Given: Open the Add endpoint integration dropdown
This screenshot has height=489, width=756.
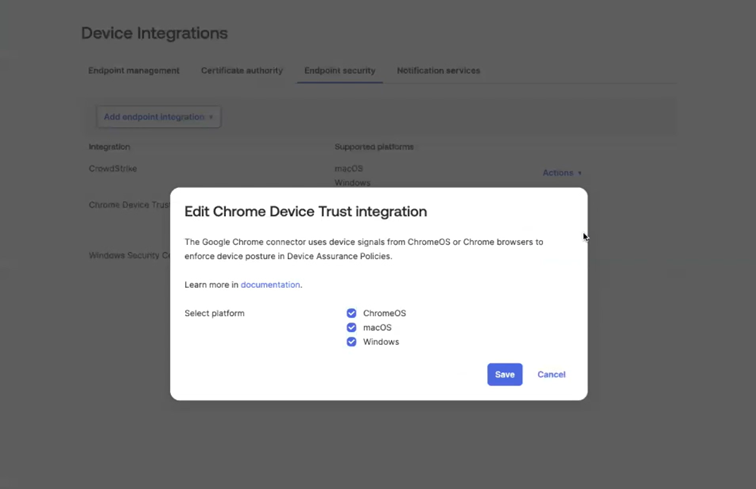Looking at the screenshot, I should click(x=158, y=117).
